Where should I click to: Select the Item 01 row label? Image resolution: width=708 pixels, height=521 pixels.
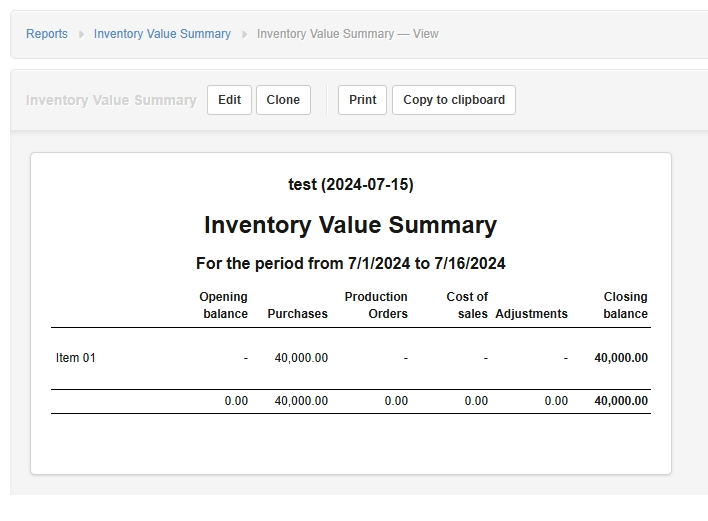75,358
